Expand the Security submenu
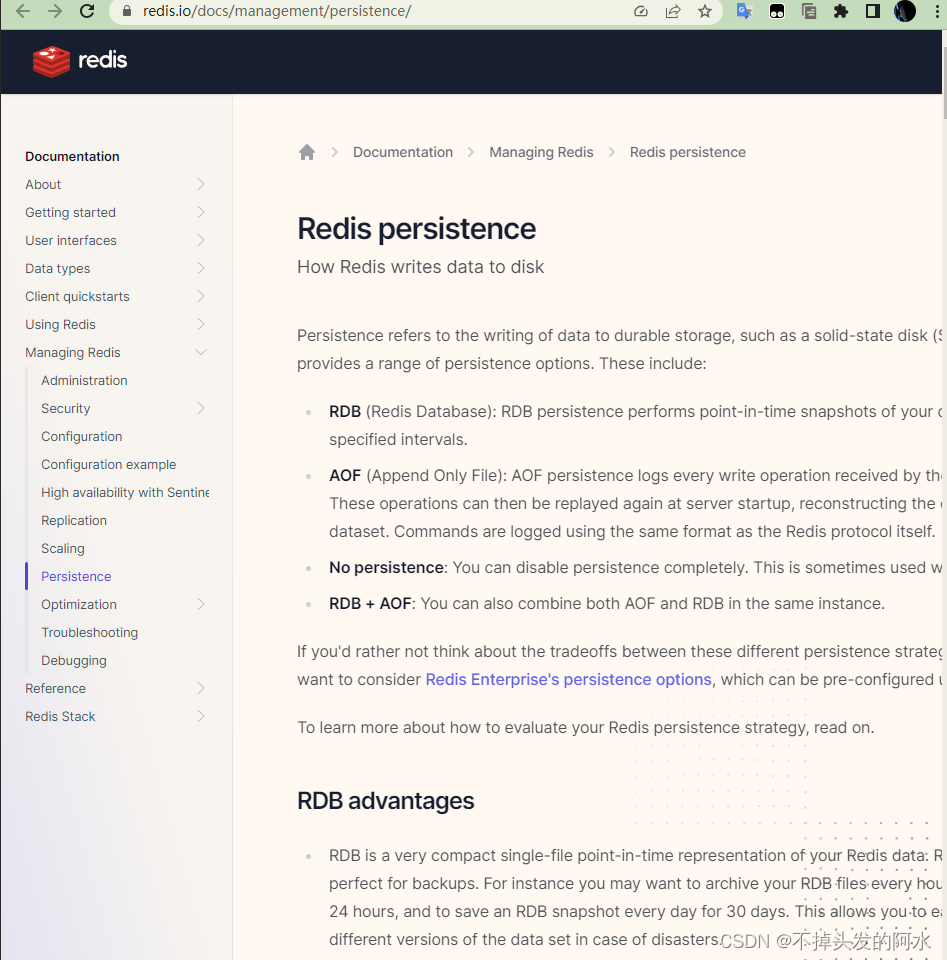The height and width of the screenshot is (960, 947). pos(203,408)
